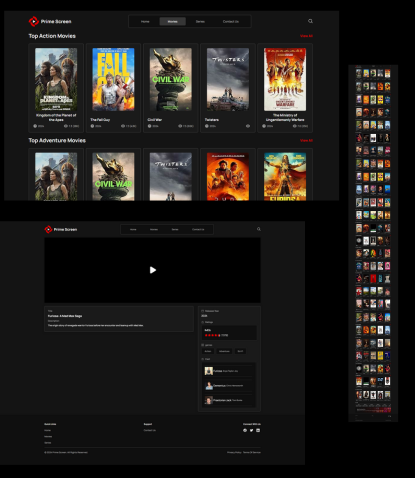Viewport: 415px width, 478px height.
Task: Open search on the movie detail page
Action: pyautogui.click(x=259, y=229)
